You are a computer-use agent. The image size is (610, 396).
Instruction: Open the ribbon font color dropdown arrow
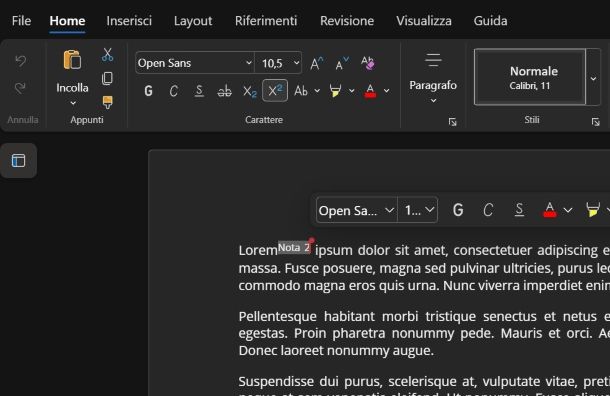click(x=386, y=91)
